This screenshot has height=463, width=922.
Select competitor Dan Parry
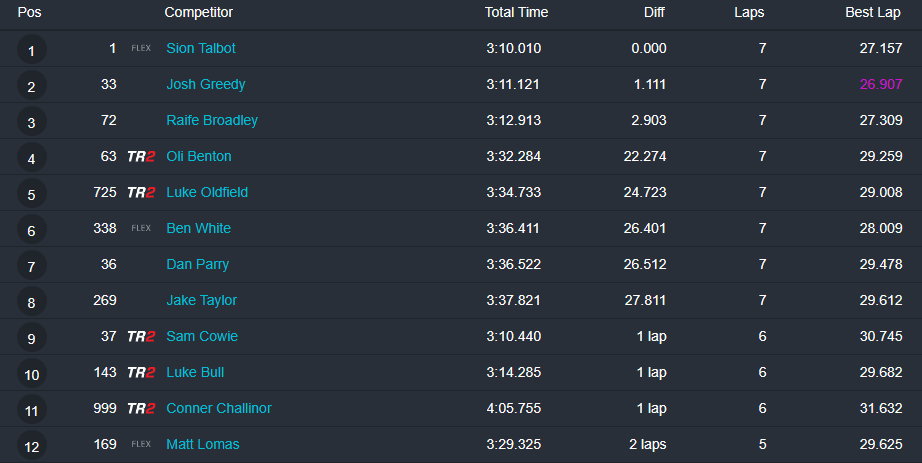(198, 264)
